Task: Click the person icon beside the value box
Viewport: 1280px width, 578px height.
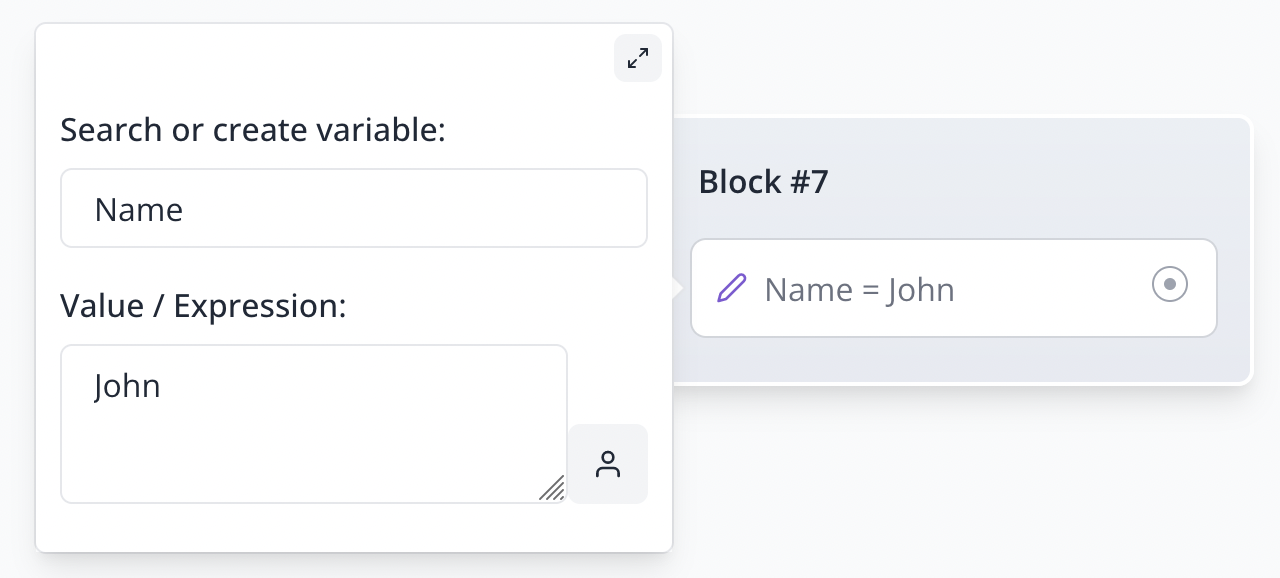Action: [608, 464]
